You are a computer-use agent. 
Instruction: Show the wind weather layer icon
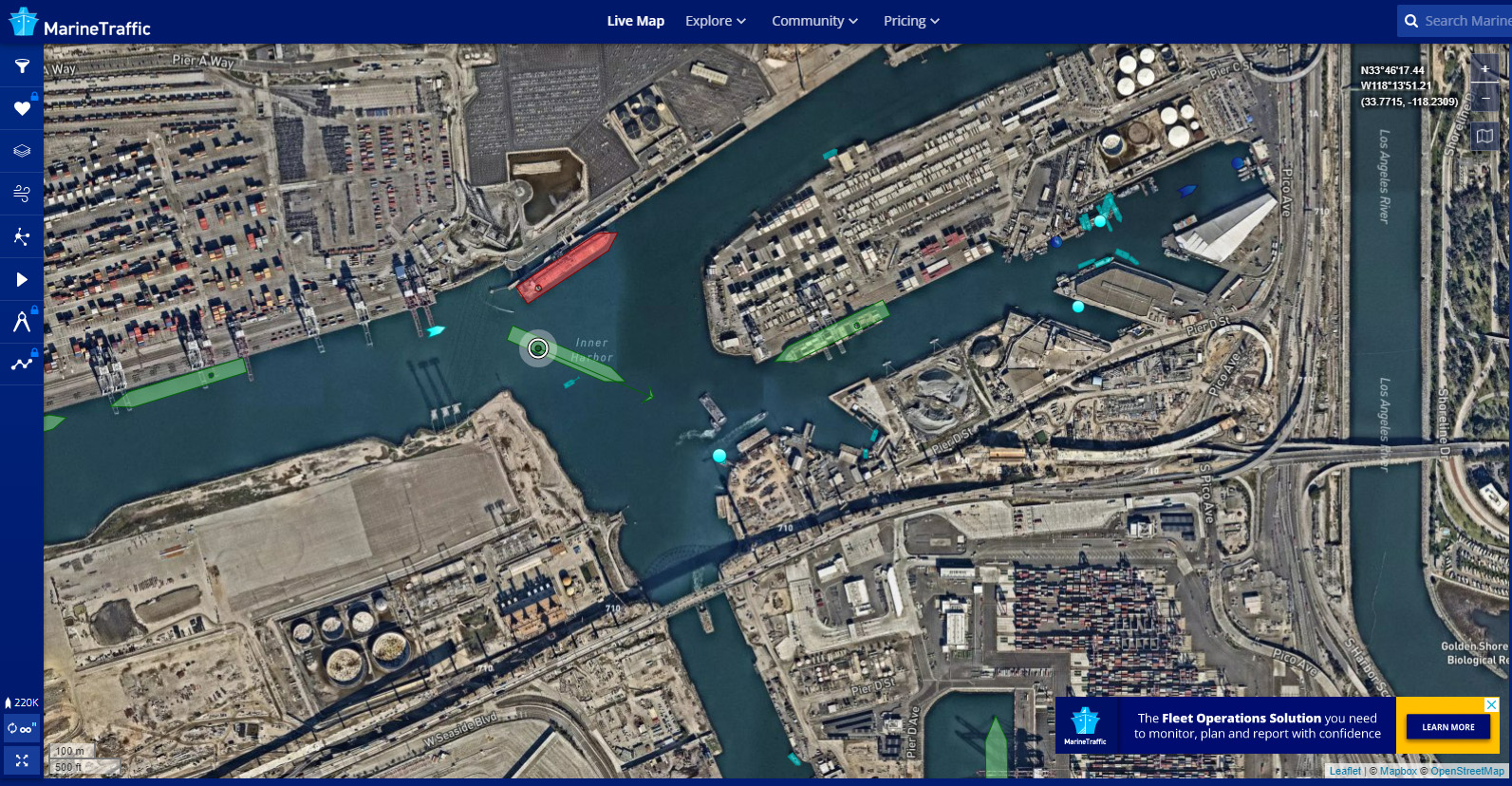(x=22, y=194)
